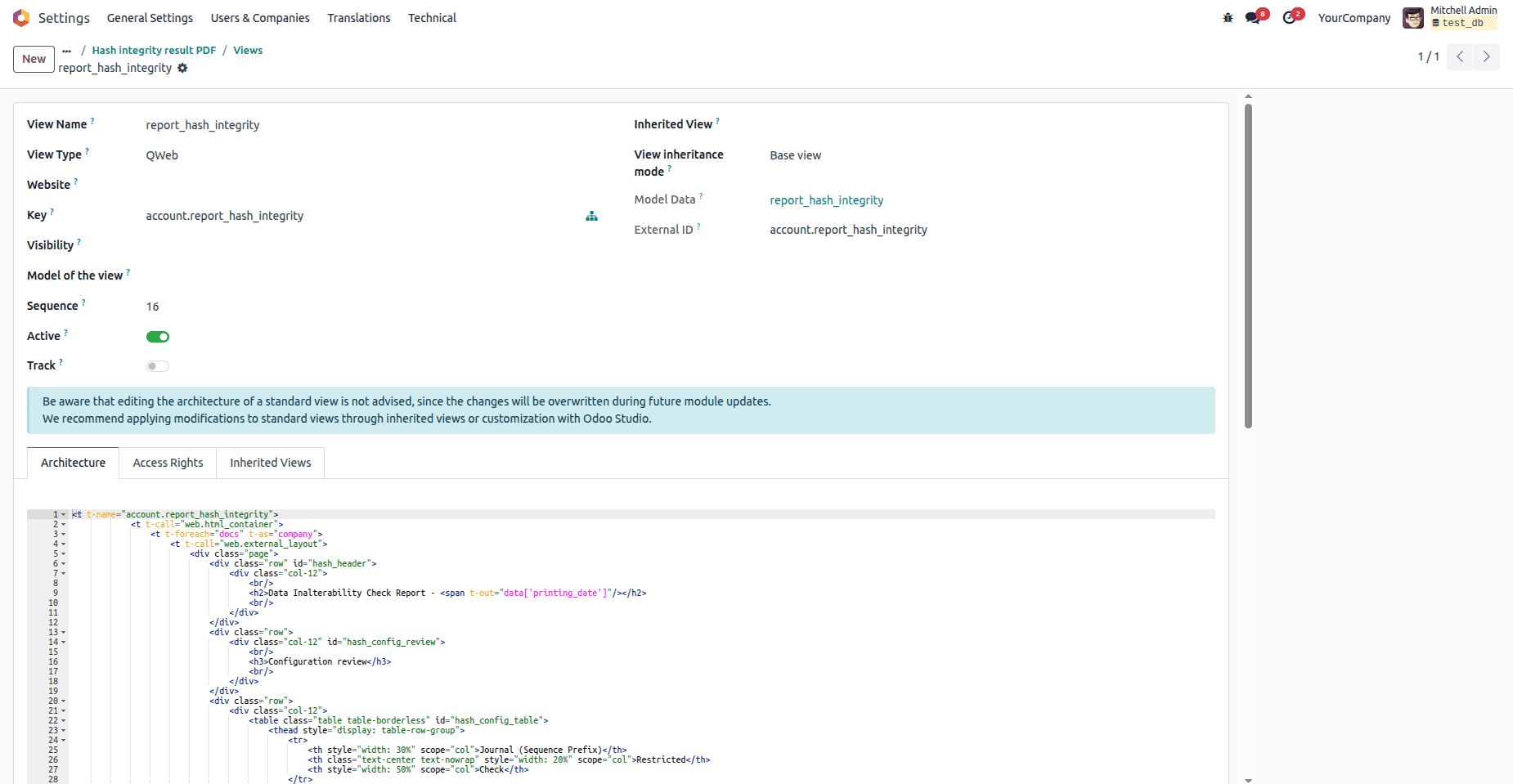This screenshot has height=784, width=1513.
Task: Click the view hierarchy icon beside the Key field
Action: click(x=591, y=216)
